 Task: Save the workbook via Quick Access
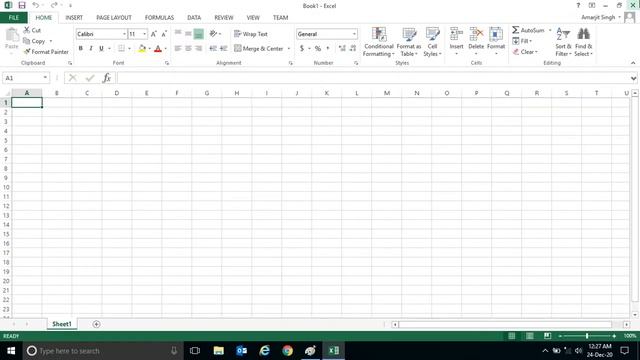(22, 5)
